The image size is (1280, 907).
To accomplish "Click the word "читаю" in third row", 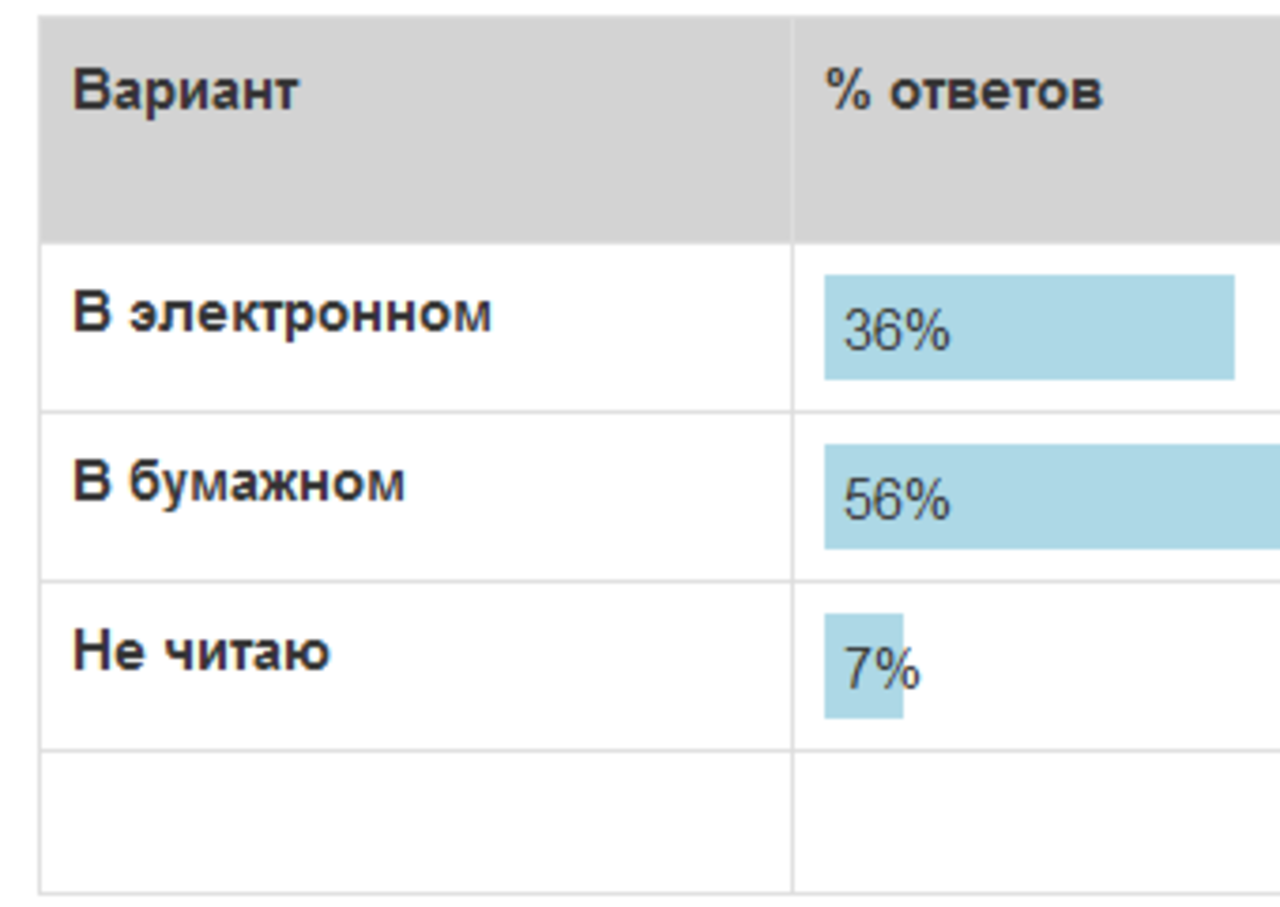I will (245, 653).
